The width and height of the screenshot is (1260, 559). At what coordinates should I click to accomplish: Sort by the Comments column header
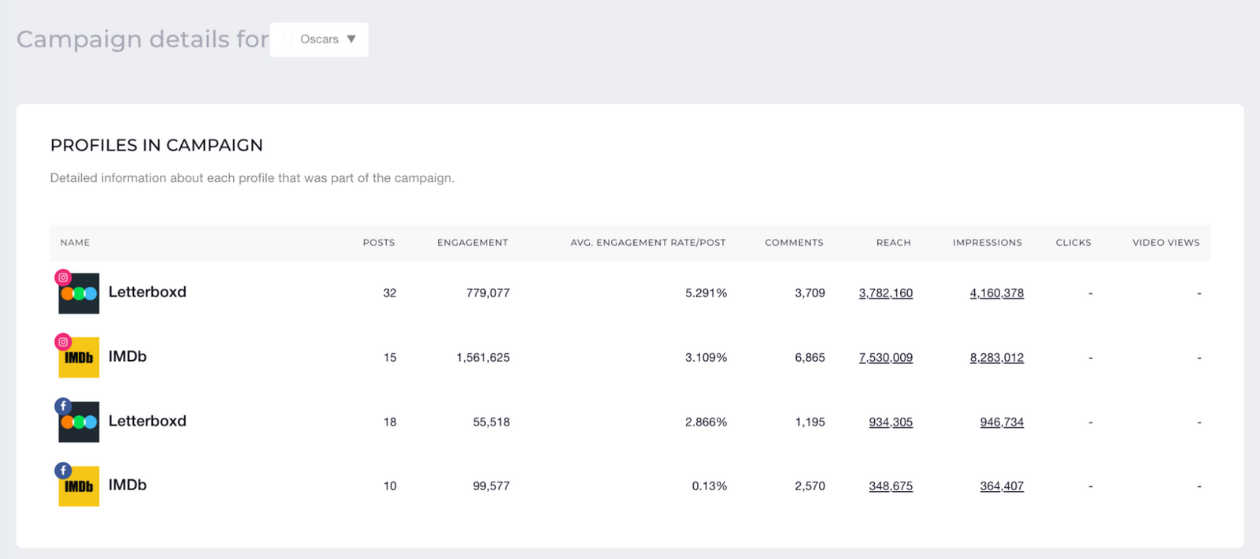[x=794, y=243]
